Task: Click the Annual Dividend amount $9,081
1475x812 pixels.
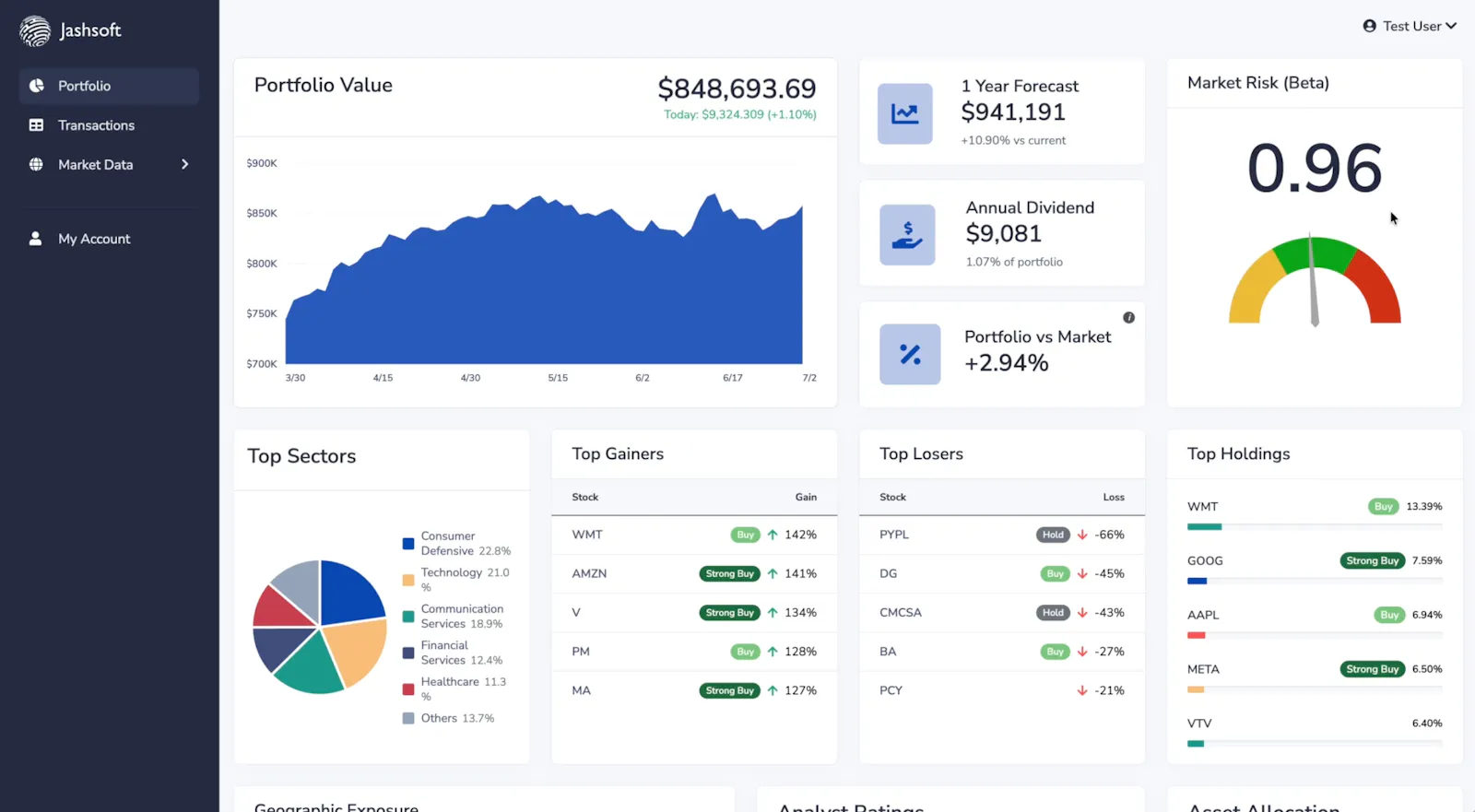Action: 1003,234
